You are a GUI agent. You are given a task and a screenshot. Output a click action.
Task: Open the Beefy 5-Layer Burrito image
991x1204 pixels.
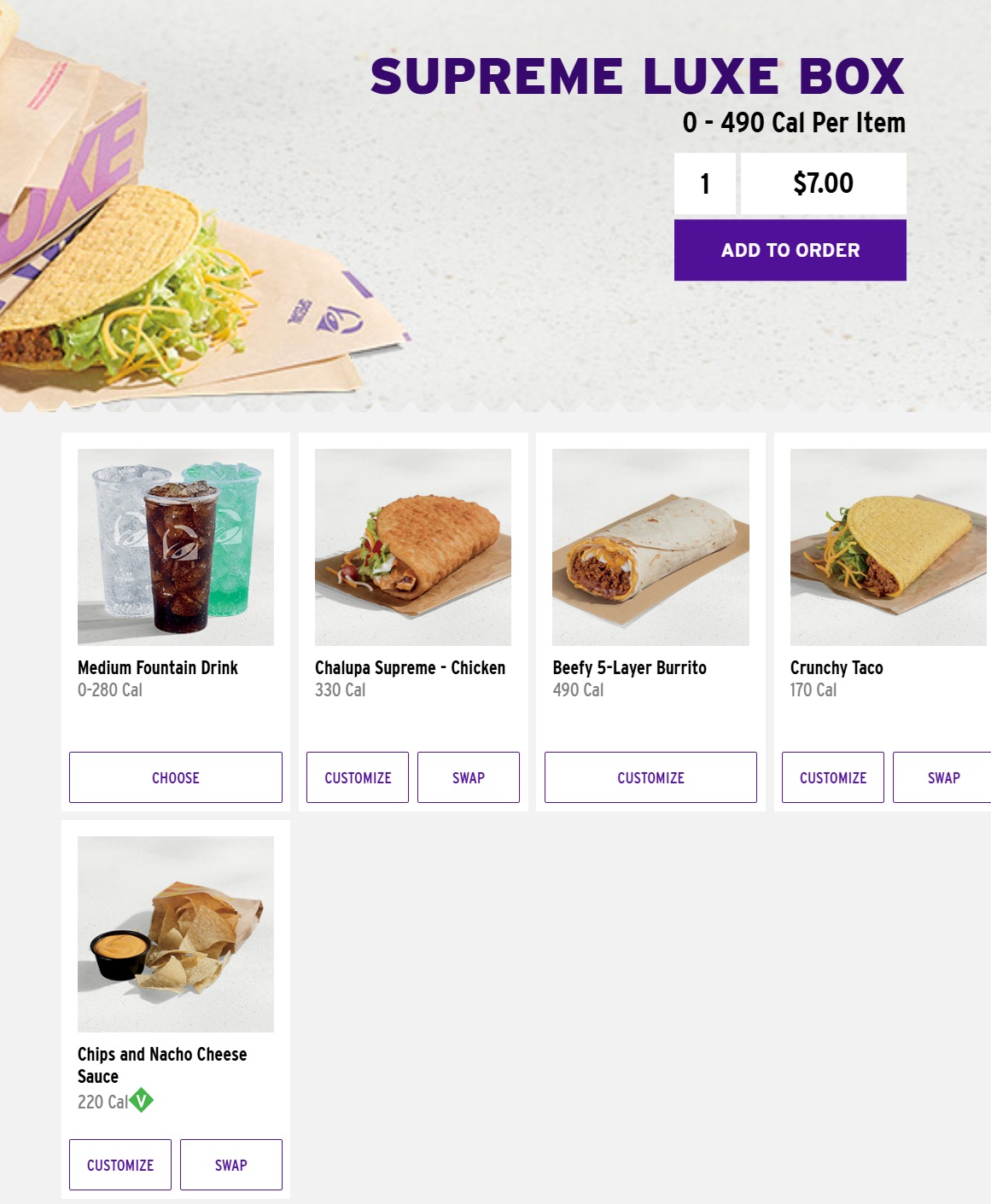[650, 547]
